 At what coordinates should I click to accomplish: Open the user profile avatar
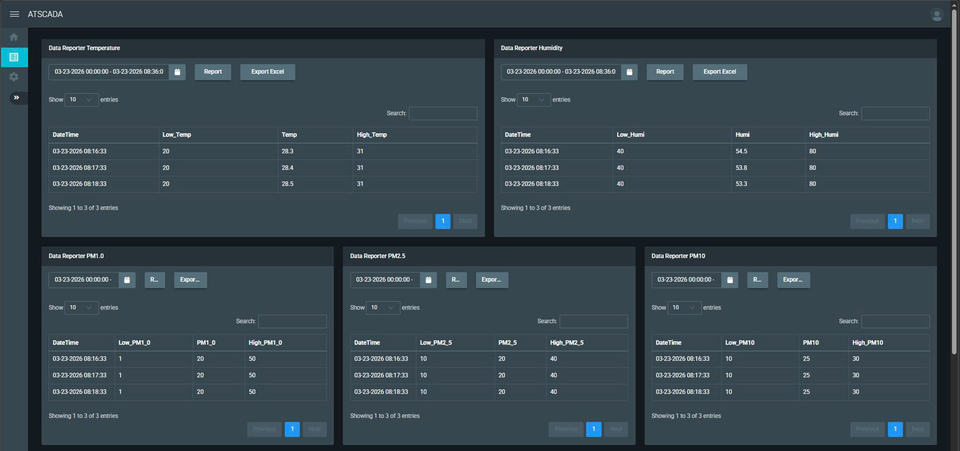(x=936, y=15)
